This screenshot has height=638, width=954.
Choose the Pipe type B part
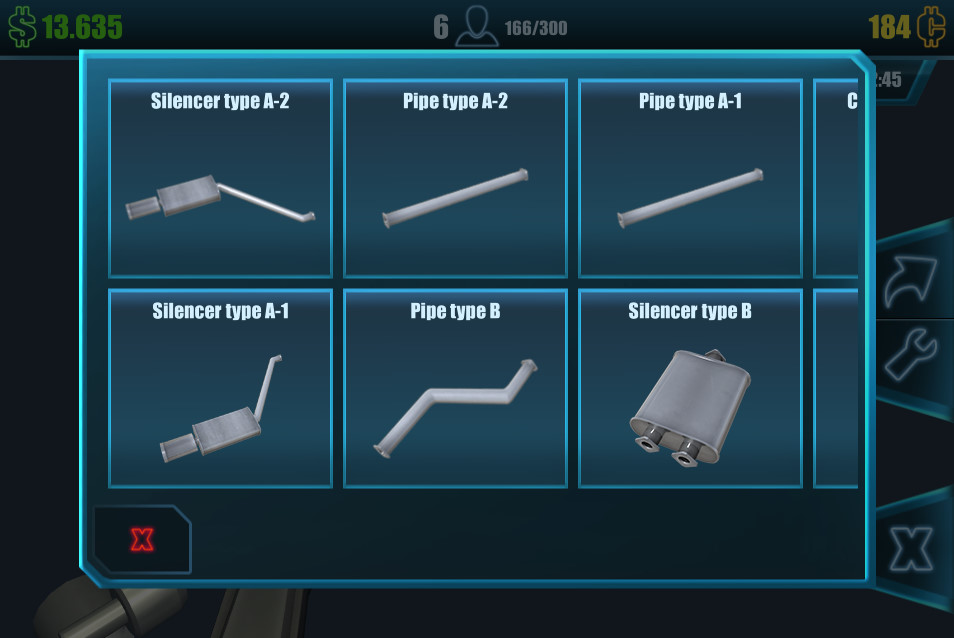[x=455, y=388]
